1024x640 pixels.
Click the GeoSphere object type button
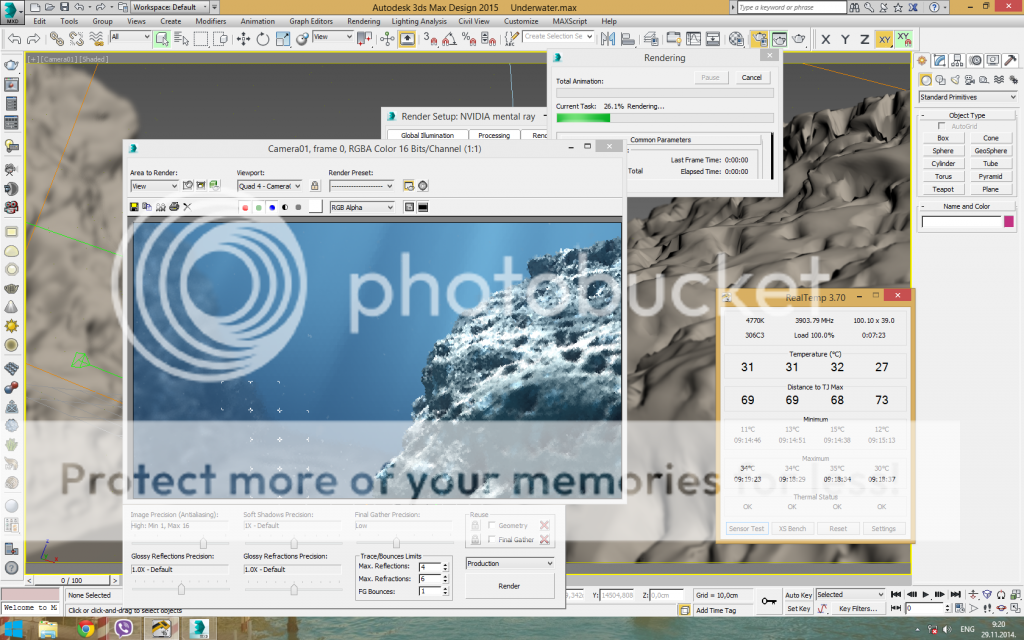pos(991,151)
